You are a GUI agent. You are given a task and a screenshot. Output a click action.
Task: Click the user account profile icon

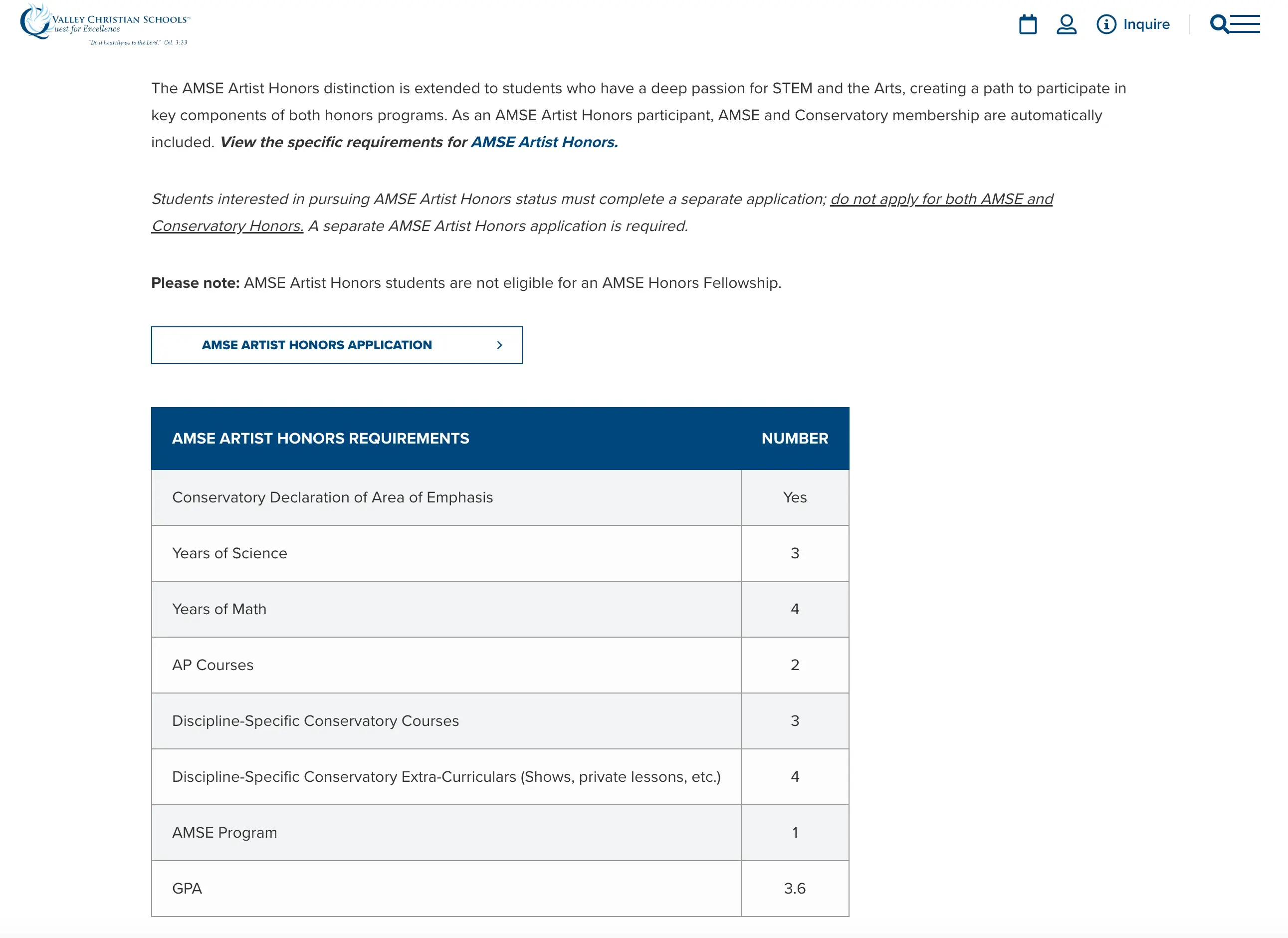click(x=1066, y=24)
